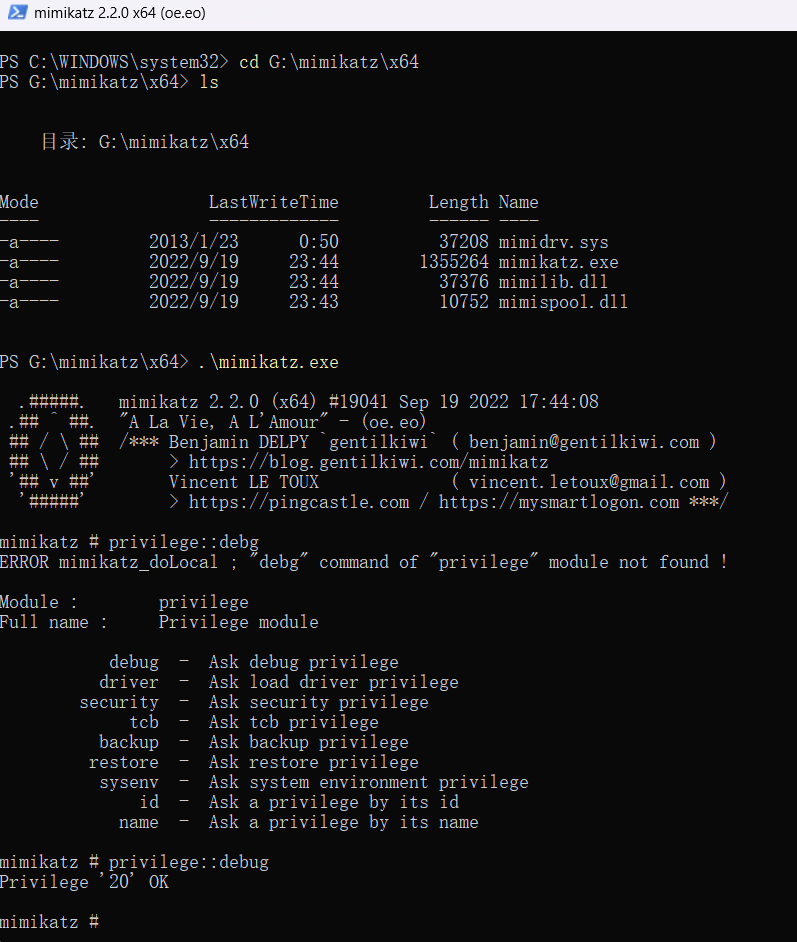The height and width of the screenshot is (942, 797).
Task: Select the mimilib.dll file name
Action: click(553, 282)
